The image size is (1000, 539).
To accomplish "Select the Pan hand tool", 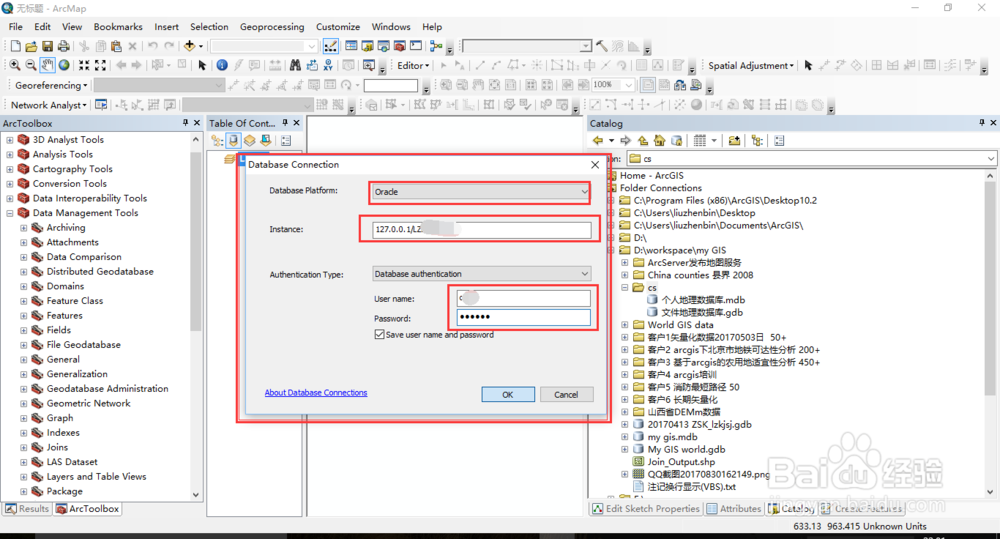I will point(47,65).
